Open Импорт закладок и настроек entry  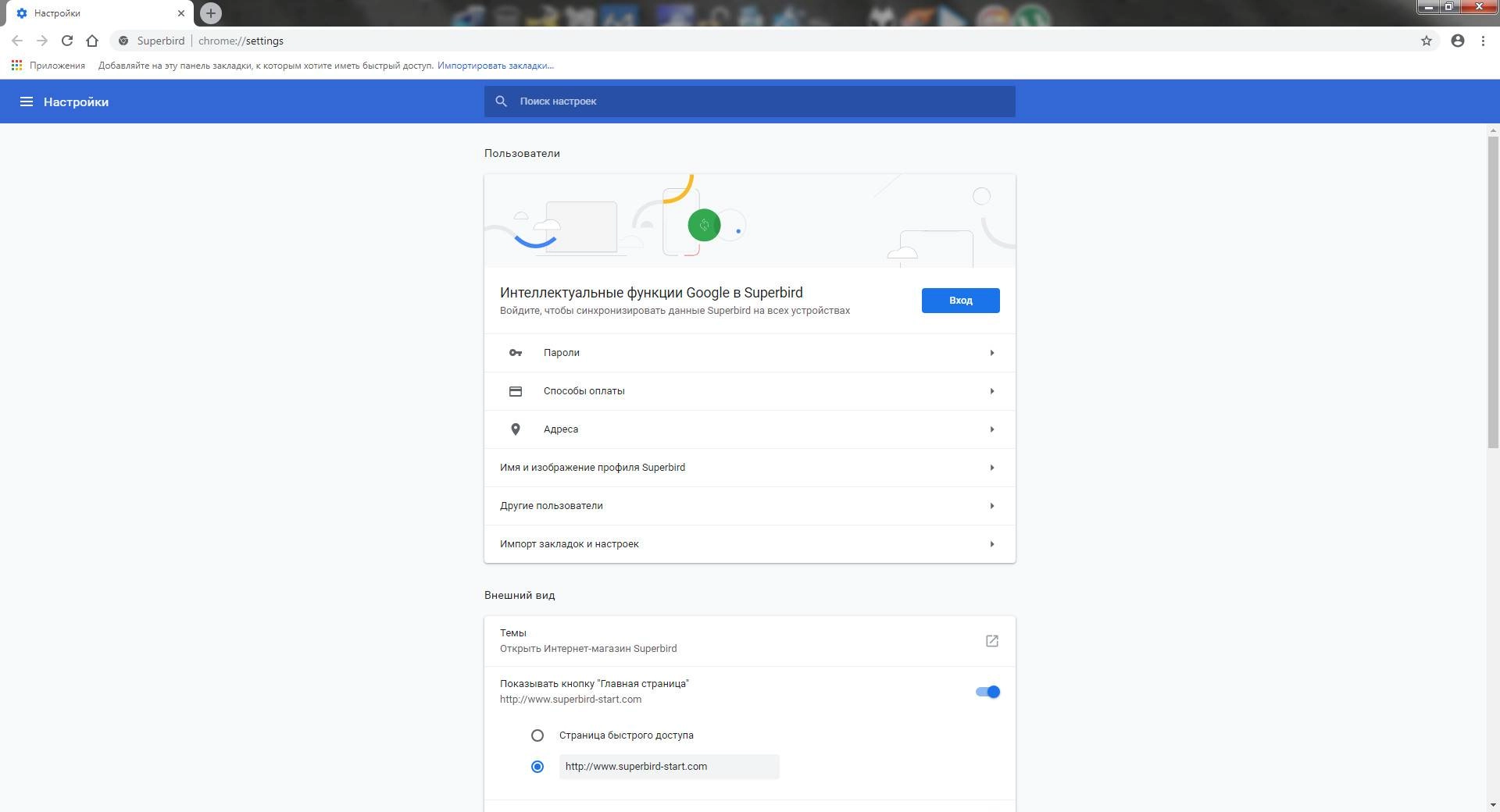(x=750, y=544)
